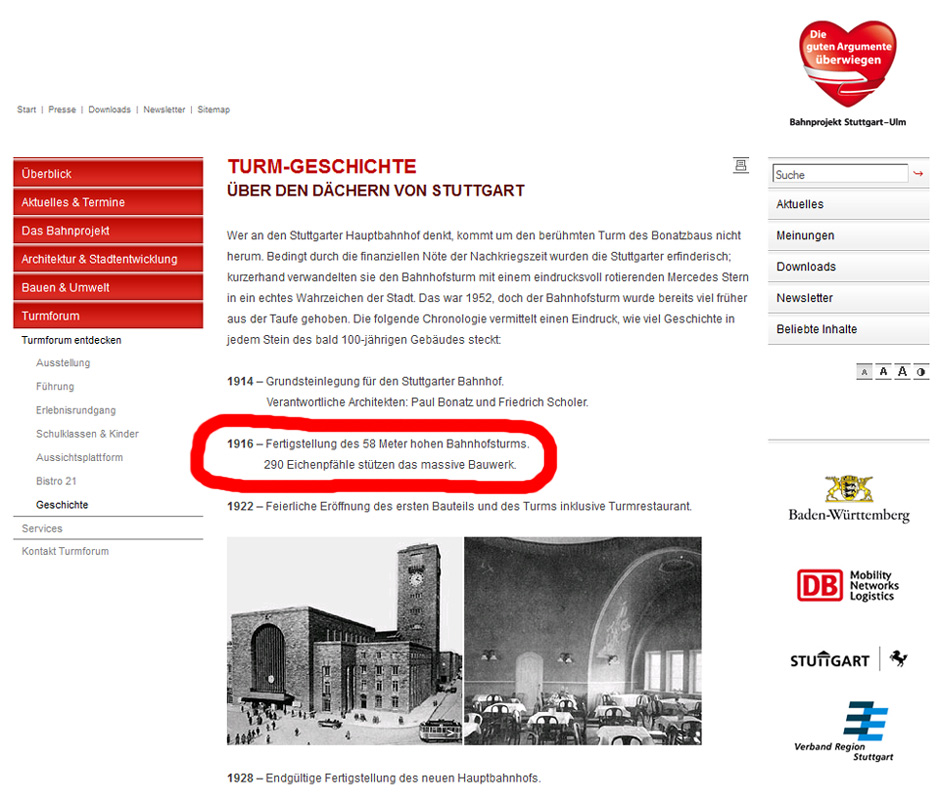Image resolution: width=940 pixels, height=800 pixels.
Task: Click the print page icon
Action: coord(741,166)
